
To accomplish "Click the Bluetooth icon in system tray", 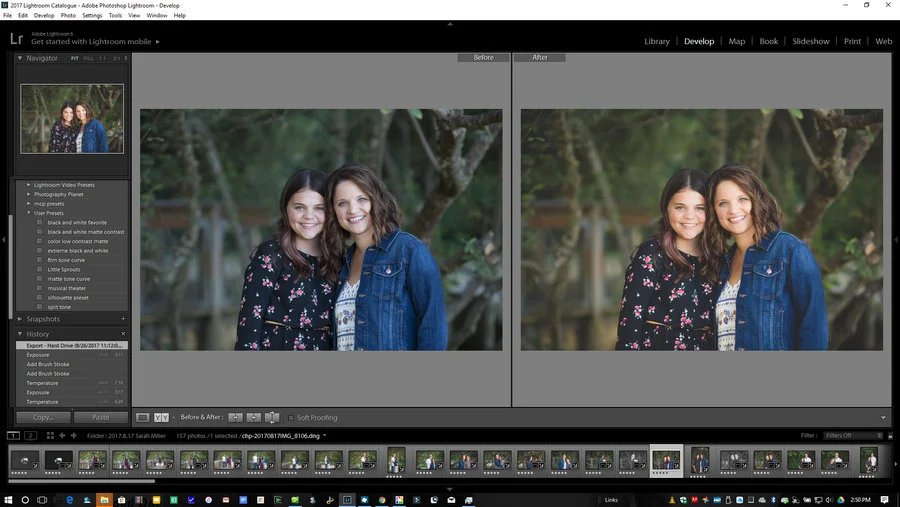I will click(773, 500).
